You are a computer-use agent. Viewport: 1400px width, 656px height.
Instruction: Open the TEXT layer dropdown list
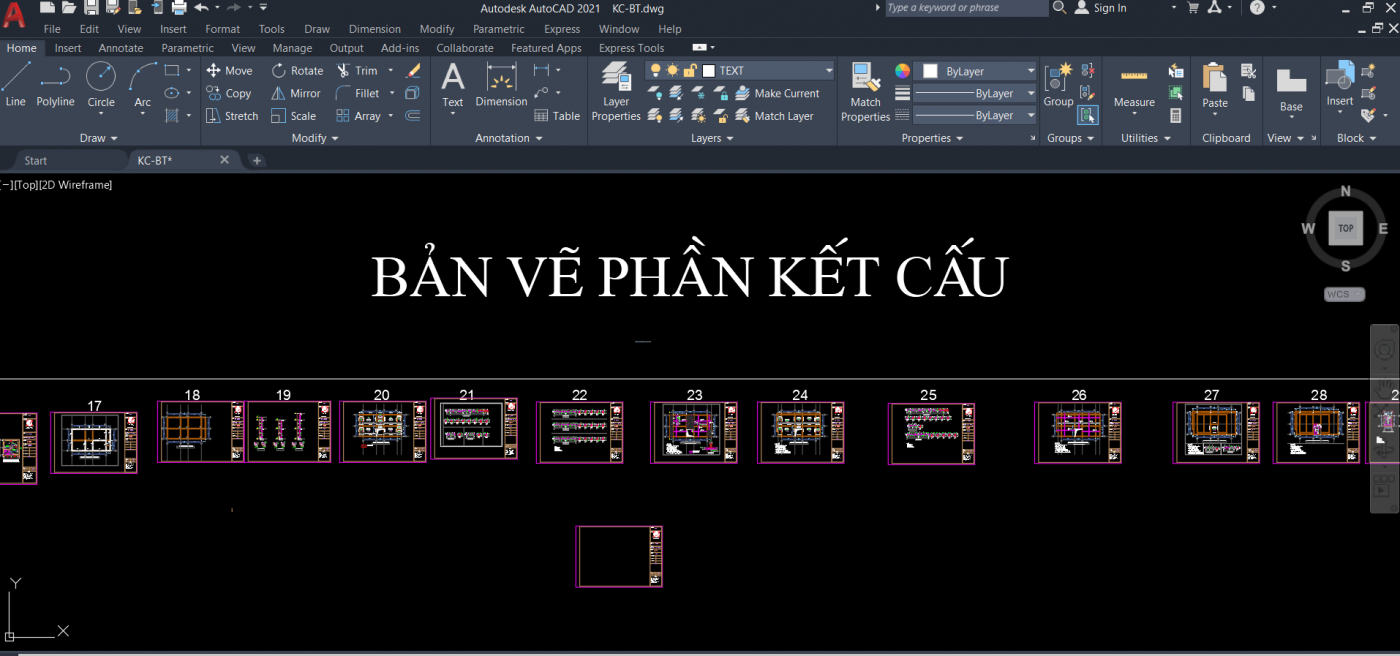(x=829, y=71)
